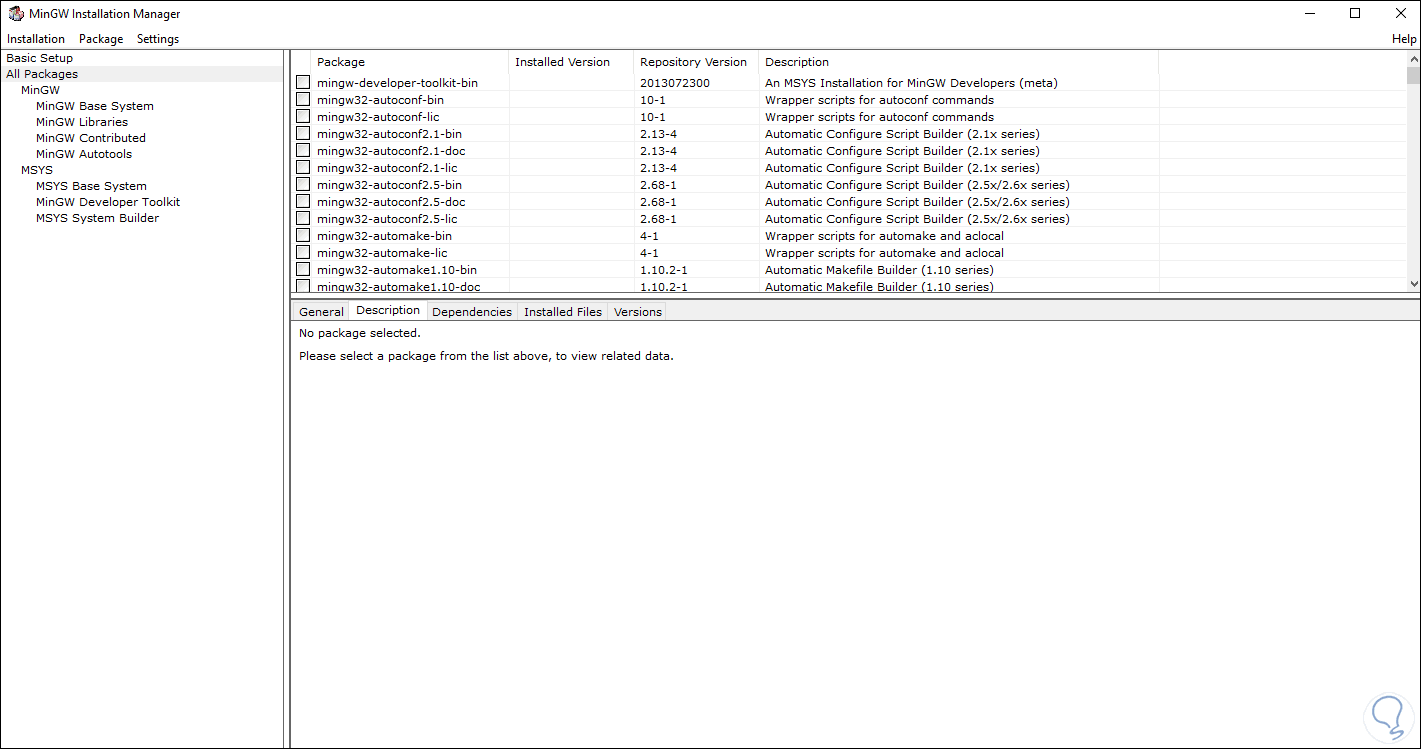Switch to the General tab

(321, 312)
